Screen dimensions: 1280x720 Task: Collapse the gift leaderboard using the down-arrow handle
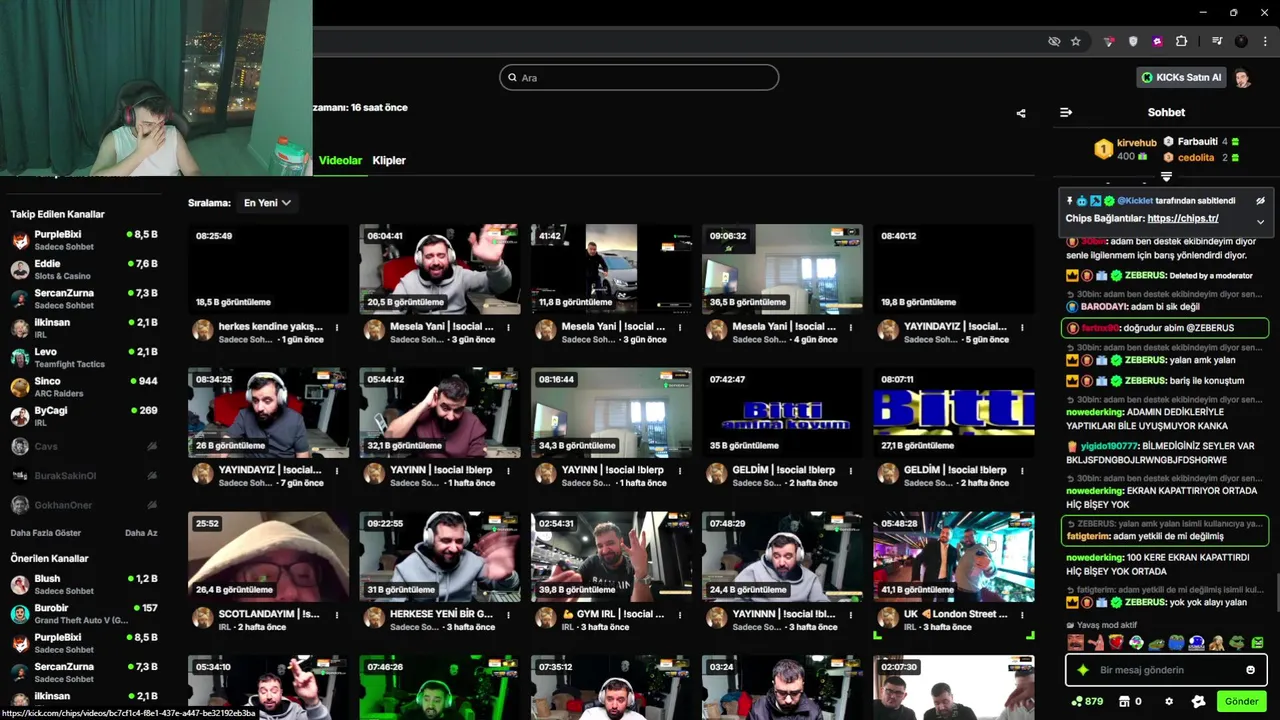(x=1166, y=177)
